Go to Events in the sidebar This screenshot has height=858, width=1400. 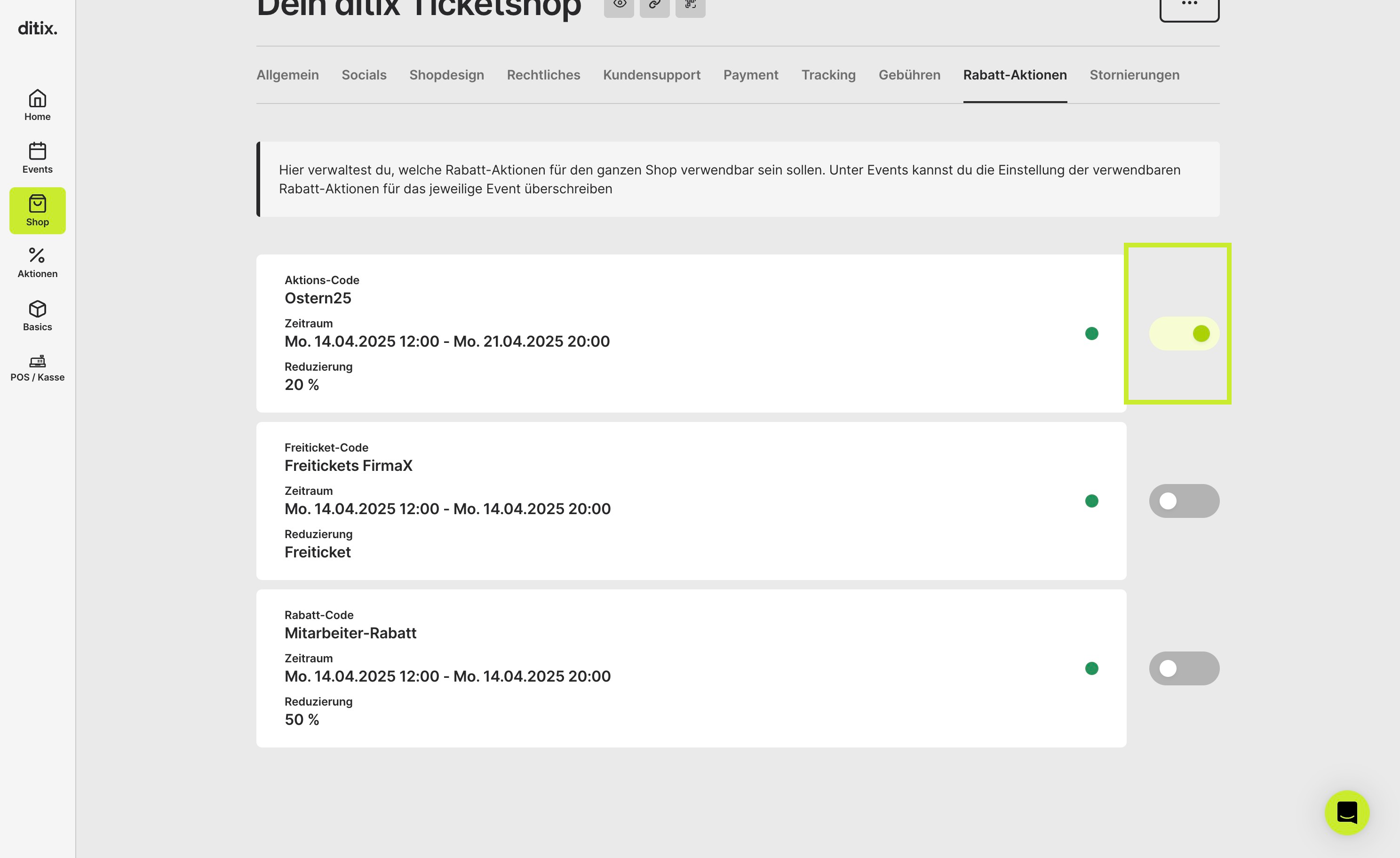pos(38,158)
